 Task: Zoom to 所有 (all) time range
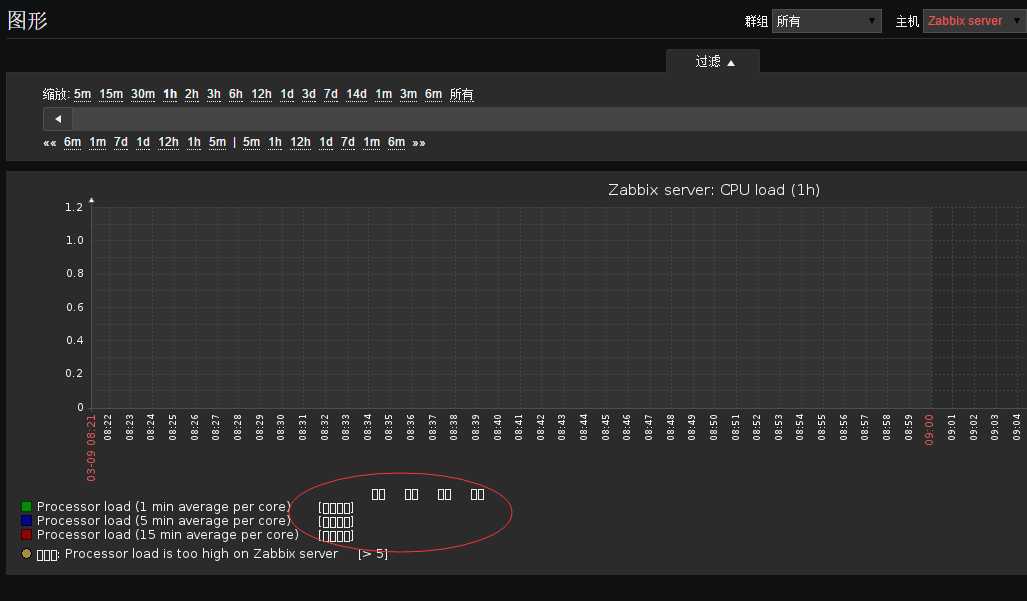(x=462, y=94)
